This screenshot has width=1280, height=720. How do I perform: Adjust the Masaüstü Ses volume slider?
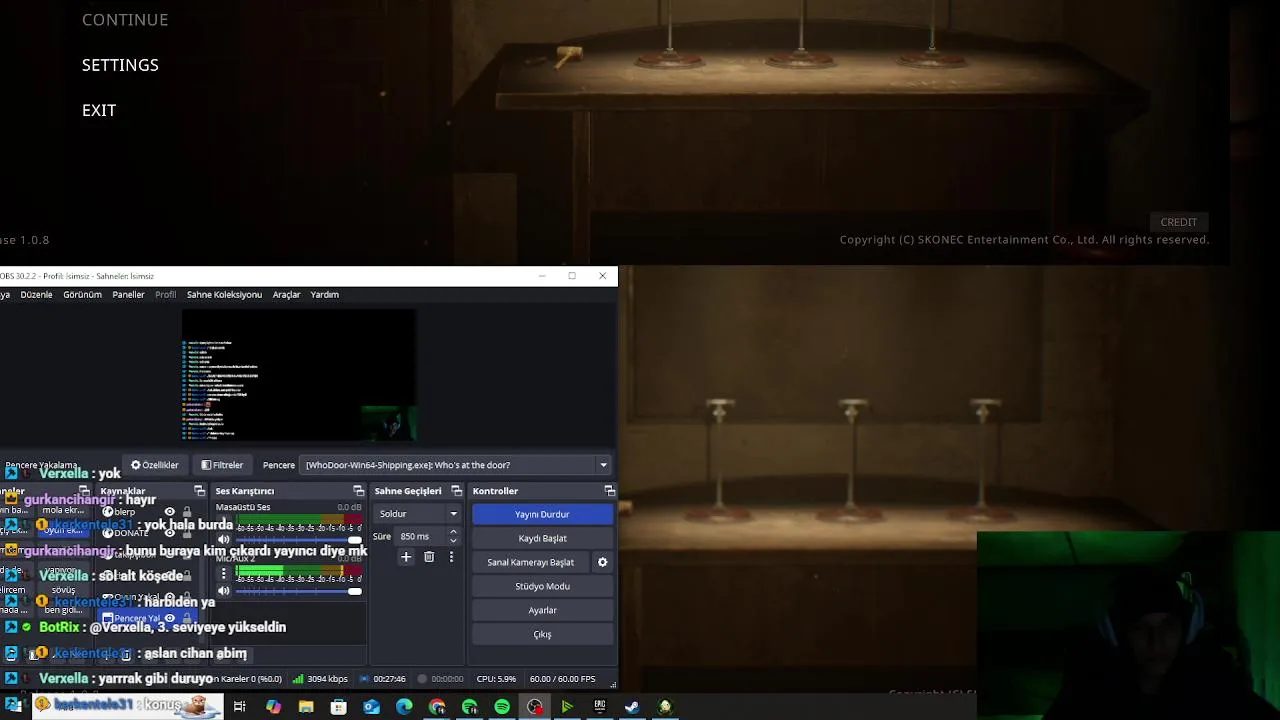coord(299,540)
